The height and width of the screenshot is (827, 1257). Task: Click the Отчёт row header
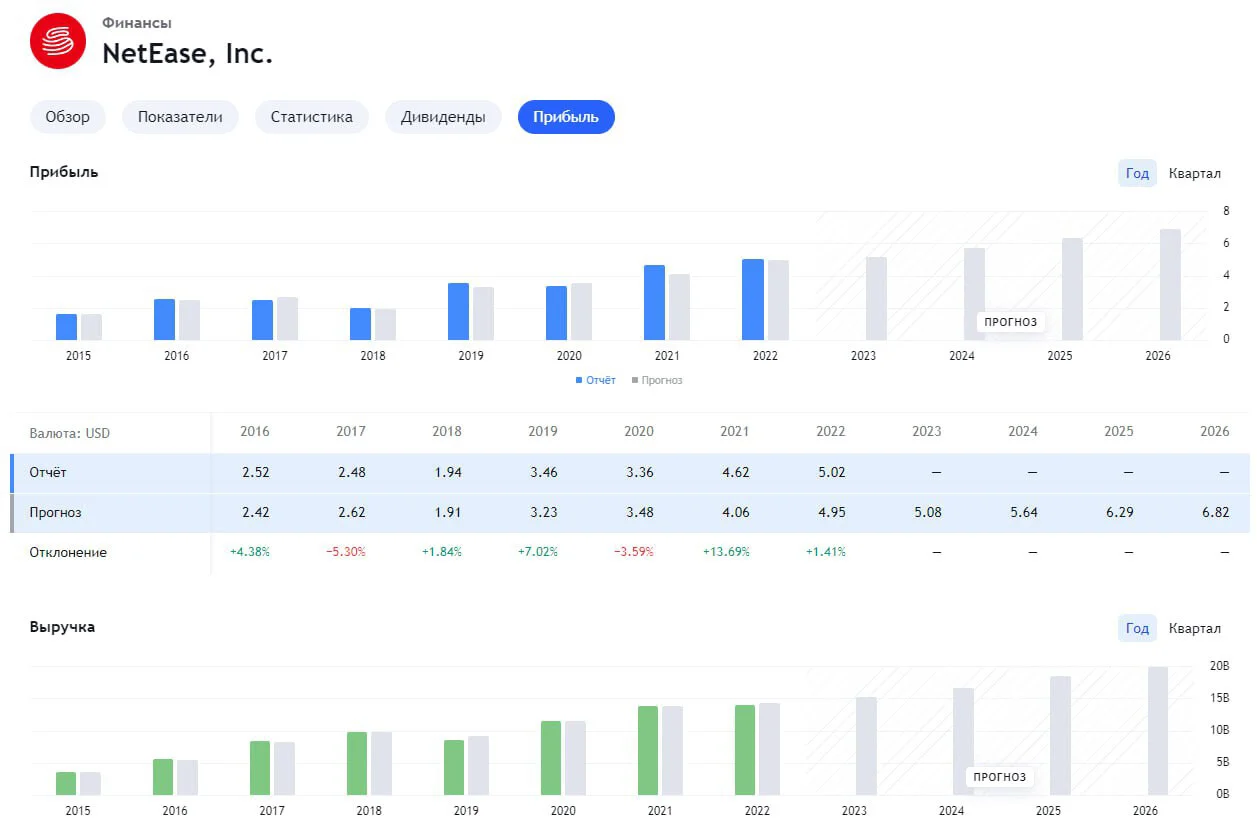tap(48, 472)
